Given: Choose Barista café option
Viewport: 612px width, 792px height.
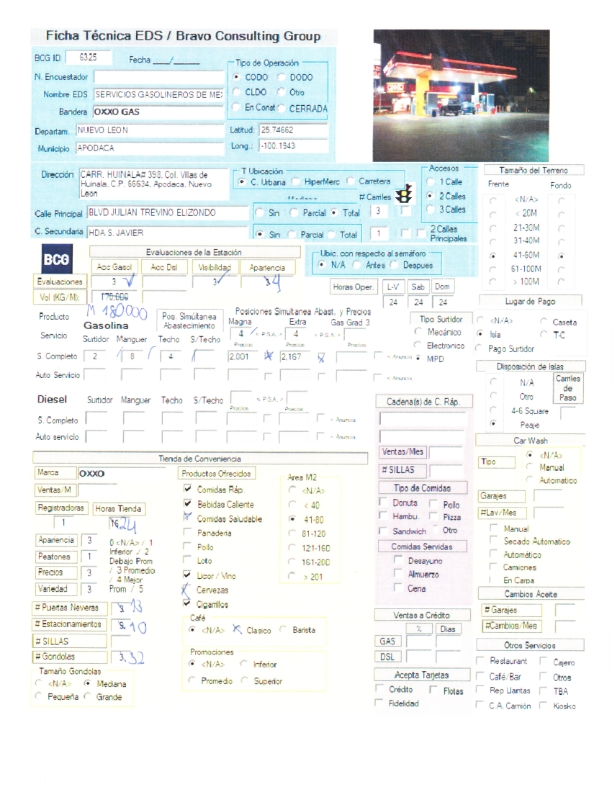Looking at the screenshot, I should tap(283, 629).
